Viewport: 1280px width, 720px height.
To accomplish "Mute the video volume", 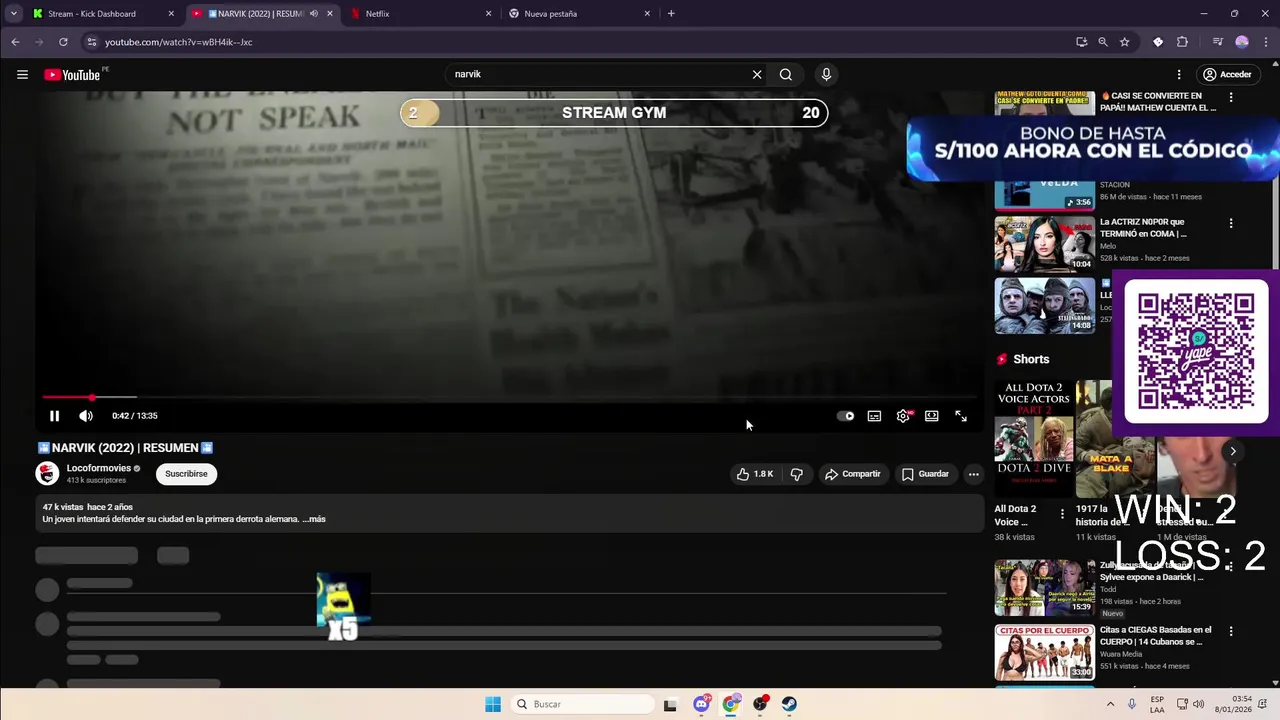I will 86,416.
